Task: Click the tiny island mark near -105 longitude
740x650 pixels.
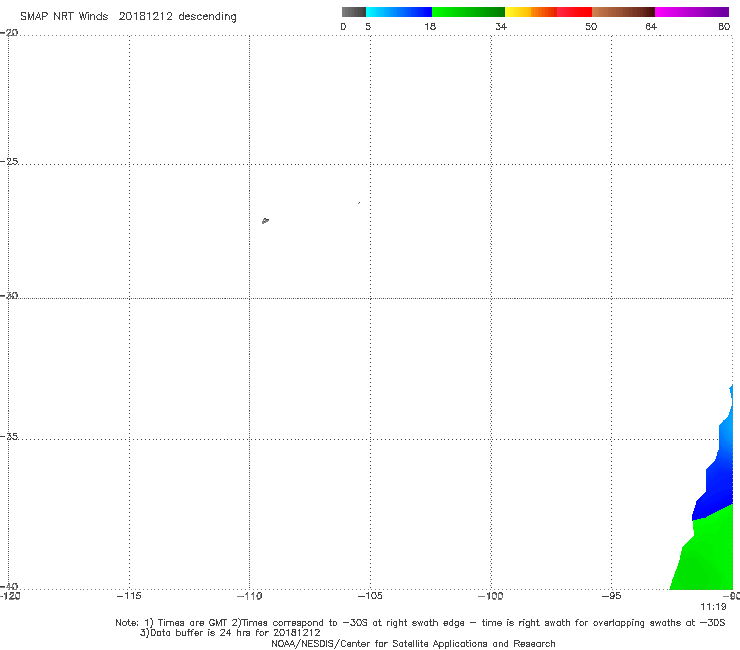Action: coord(359,203)
